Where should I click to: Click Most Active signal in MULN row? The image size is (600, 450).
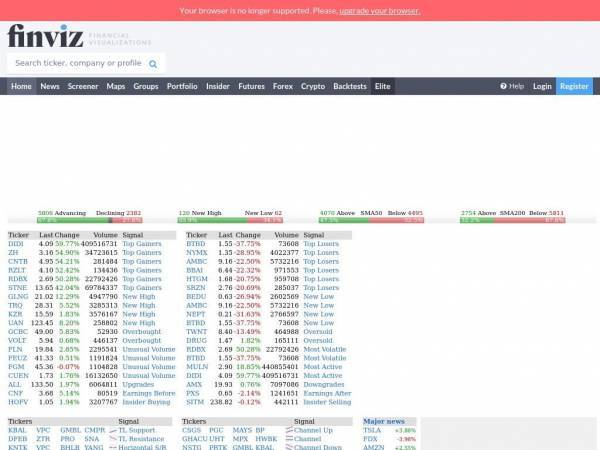click(x=323, y=367)
